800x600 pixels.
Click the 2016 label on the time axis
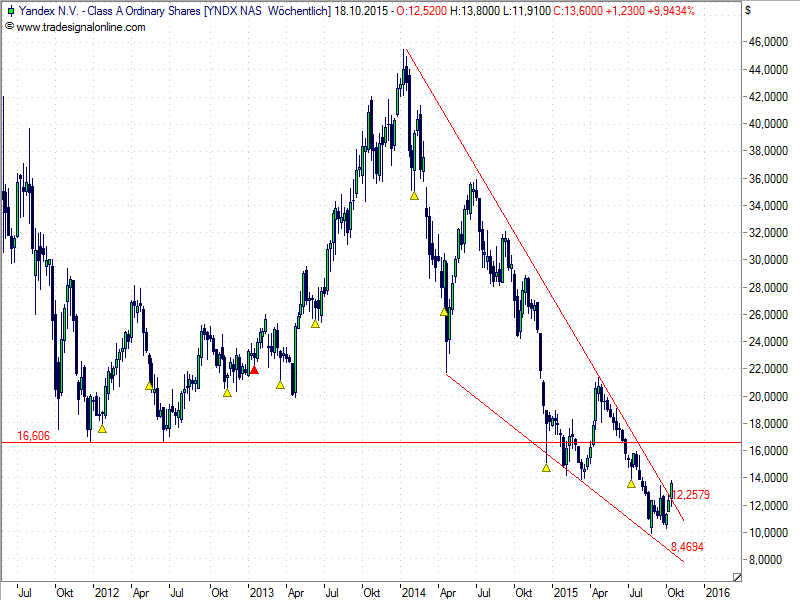point(717,592)
